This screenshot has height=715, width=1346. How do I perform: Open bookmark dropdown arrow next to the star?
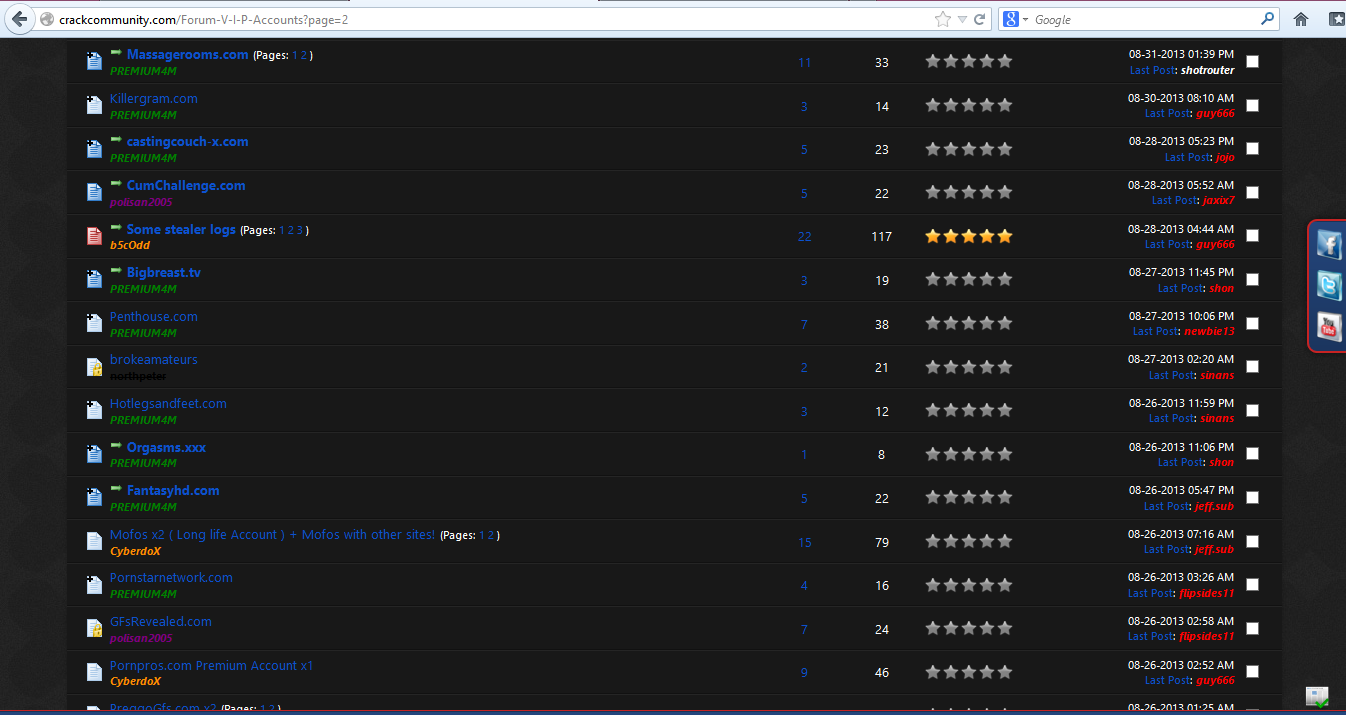click(x=962, y=19)
